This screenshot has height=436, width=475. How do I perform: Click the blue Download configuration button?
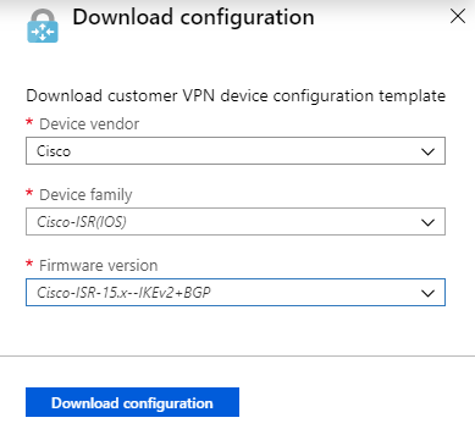tap(132, 402)
